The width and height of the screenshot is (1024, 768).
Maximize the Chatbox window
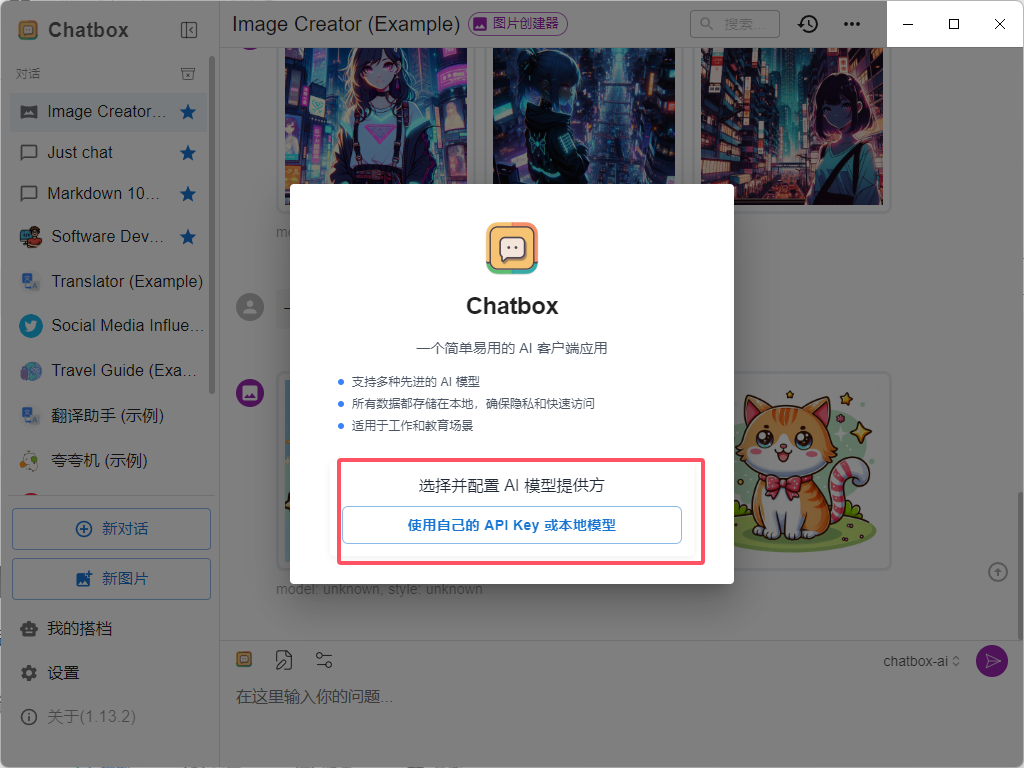click(x=954, y=24)
